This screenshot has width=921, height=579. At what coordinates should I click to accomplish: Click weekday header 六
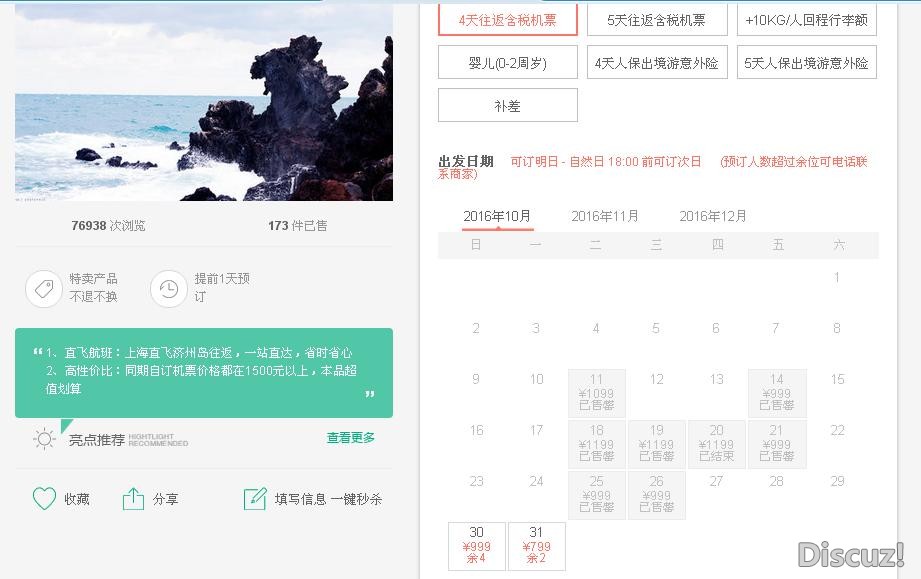839,244
